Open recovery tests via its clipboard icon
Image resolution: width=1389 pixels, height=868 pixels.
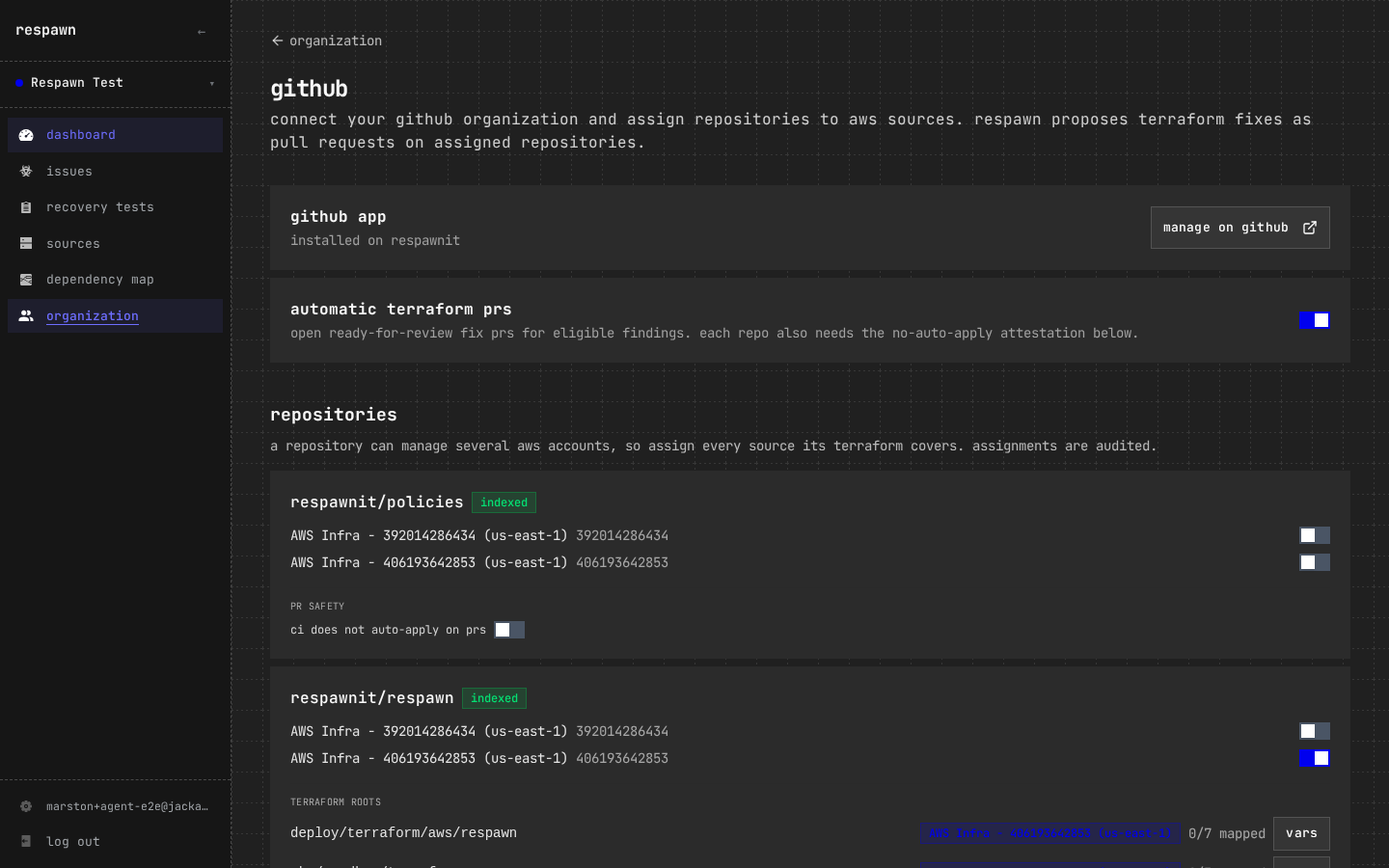[x=26, y=207]
